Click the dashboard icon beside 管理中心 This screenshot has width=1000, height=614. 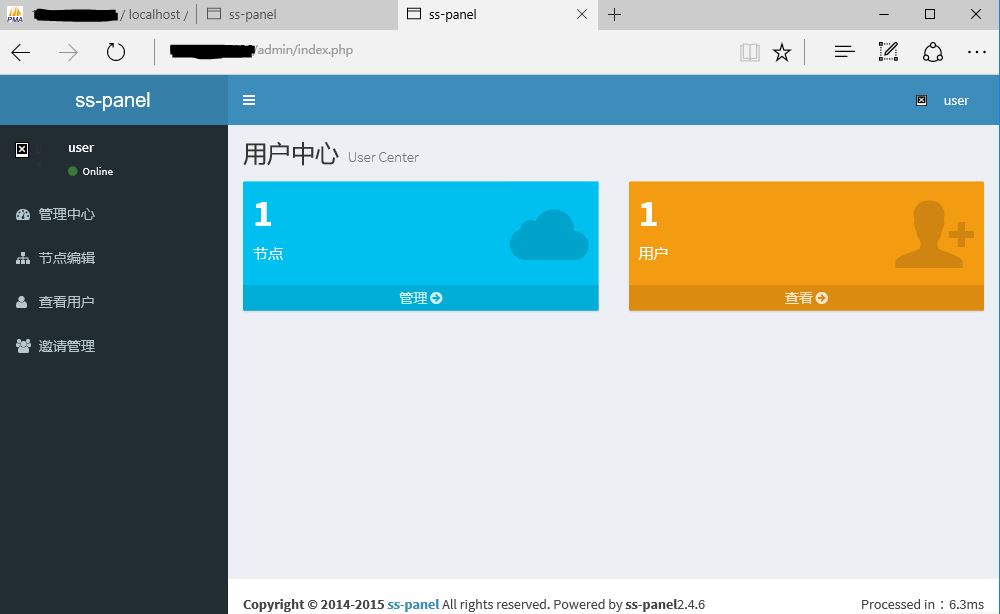pyautogui.click(x=23, y=214)
